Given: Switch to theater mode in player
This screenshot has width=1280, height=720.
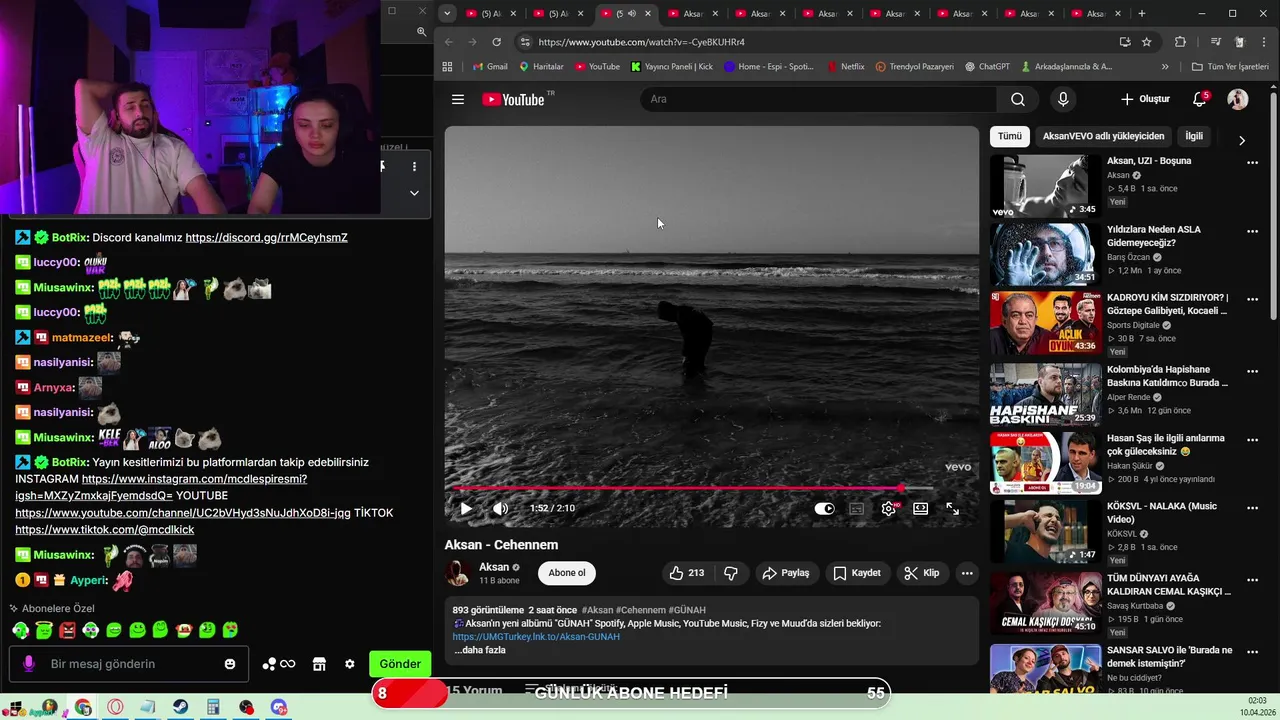Looking at the screenshot, I should pyautogui.click(x=921, y=508).
